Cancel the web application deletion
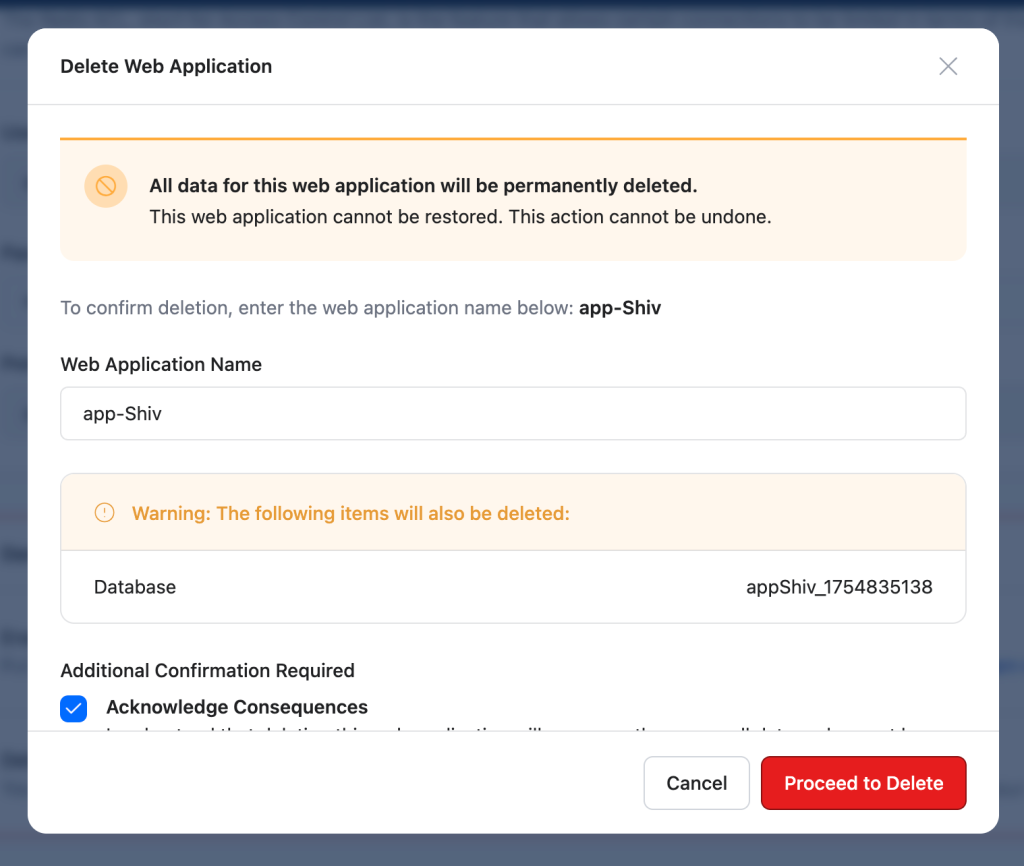 click(x=696, y=783)
